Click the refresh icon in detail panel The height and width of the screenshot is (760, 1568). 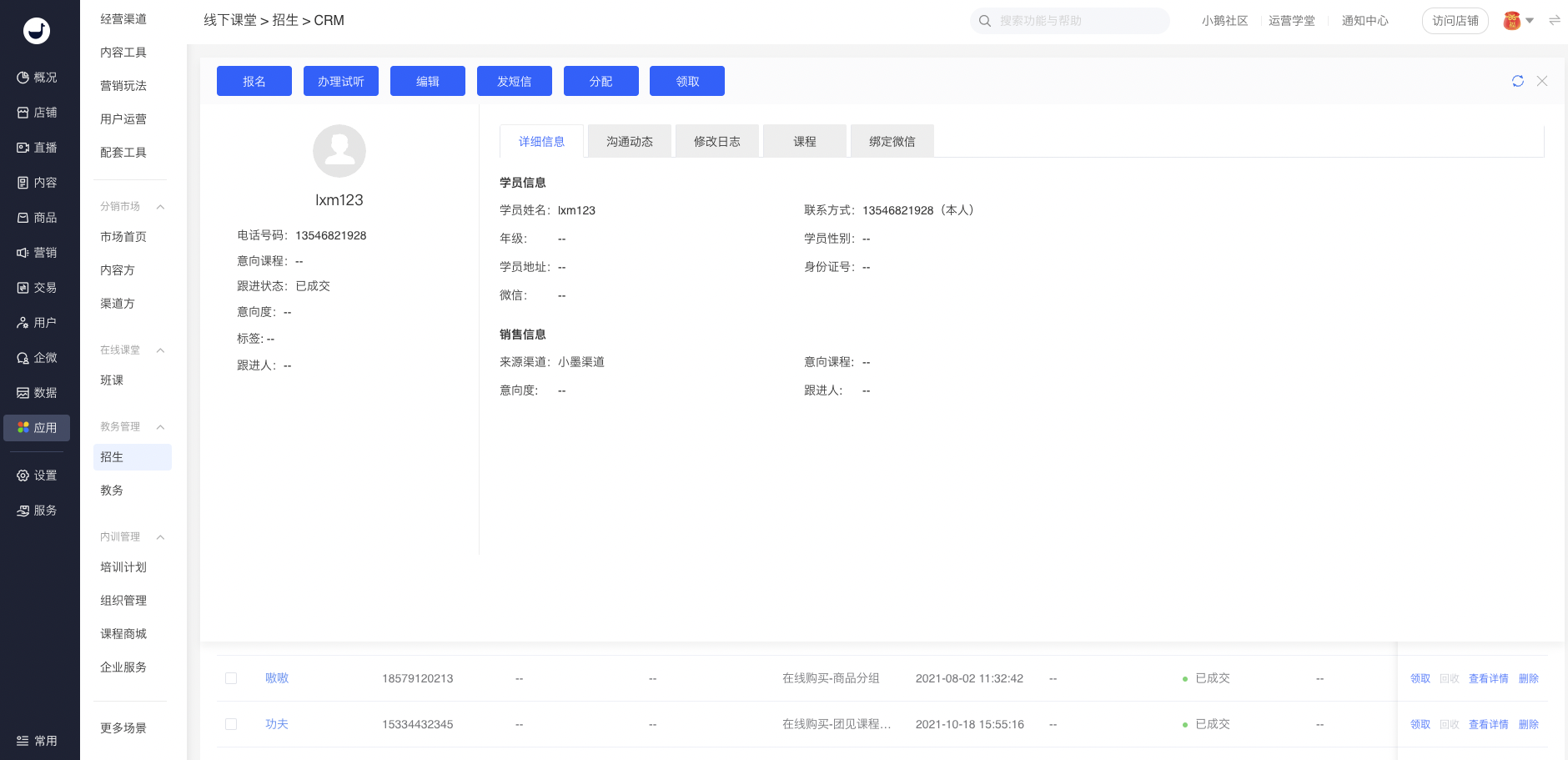coord(1517,81)
